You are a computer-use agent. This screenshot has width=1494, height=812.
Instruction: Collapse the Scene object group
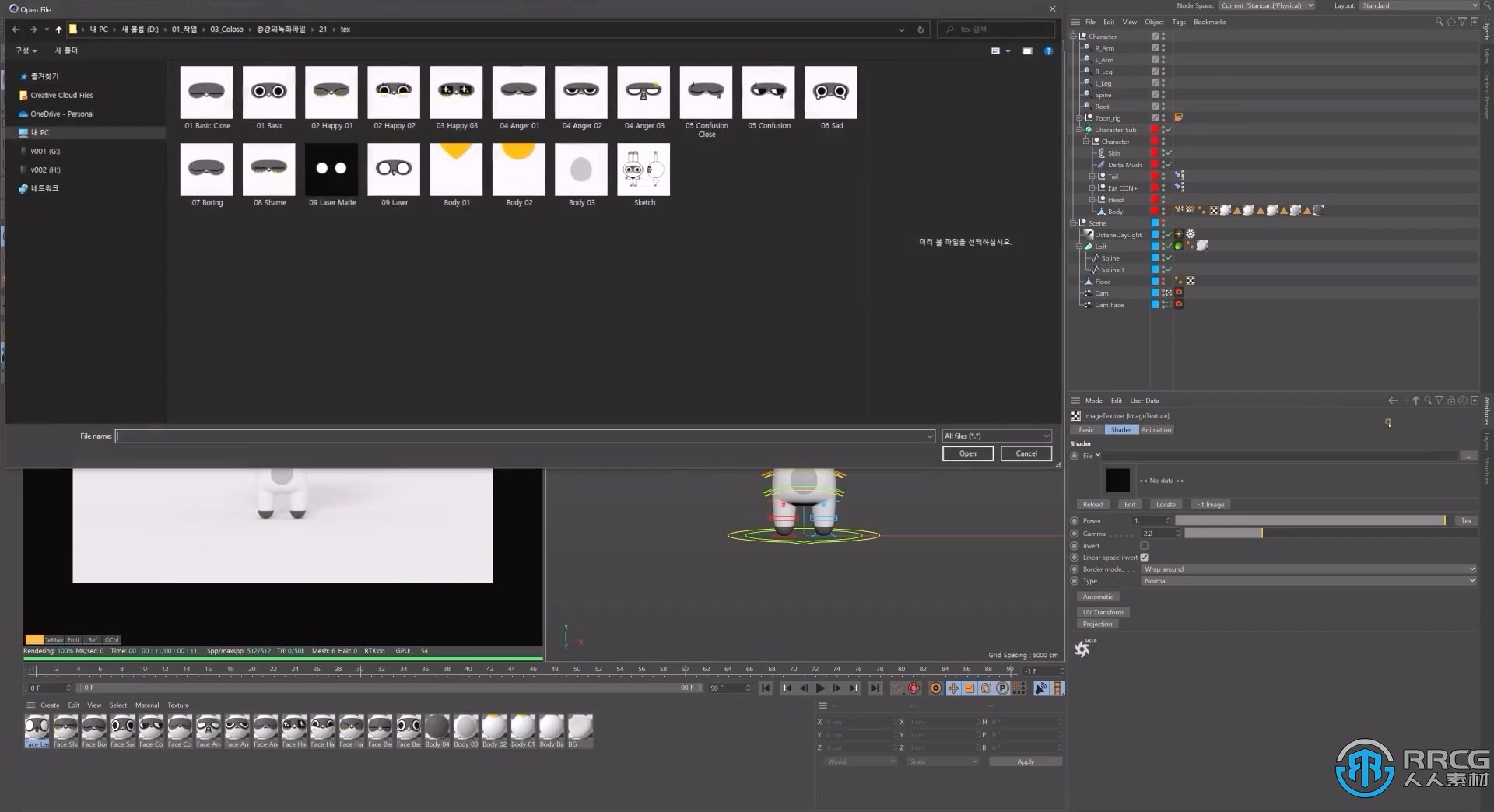click(1073, 223)
